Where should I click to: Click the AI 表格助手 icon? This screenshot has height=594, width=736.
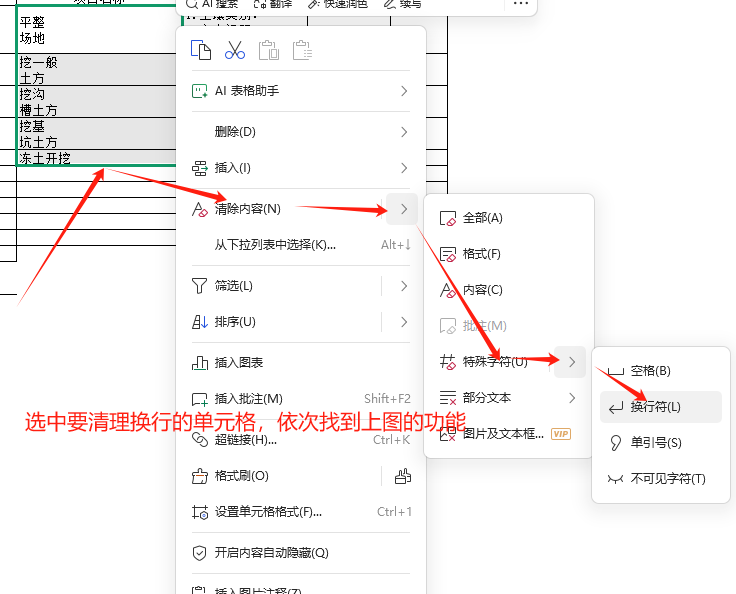point(199,91)
